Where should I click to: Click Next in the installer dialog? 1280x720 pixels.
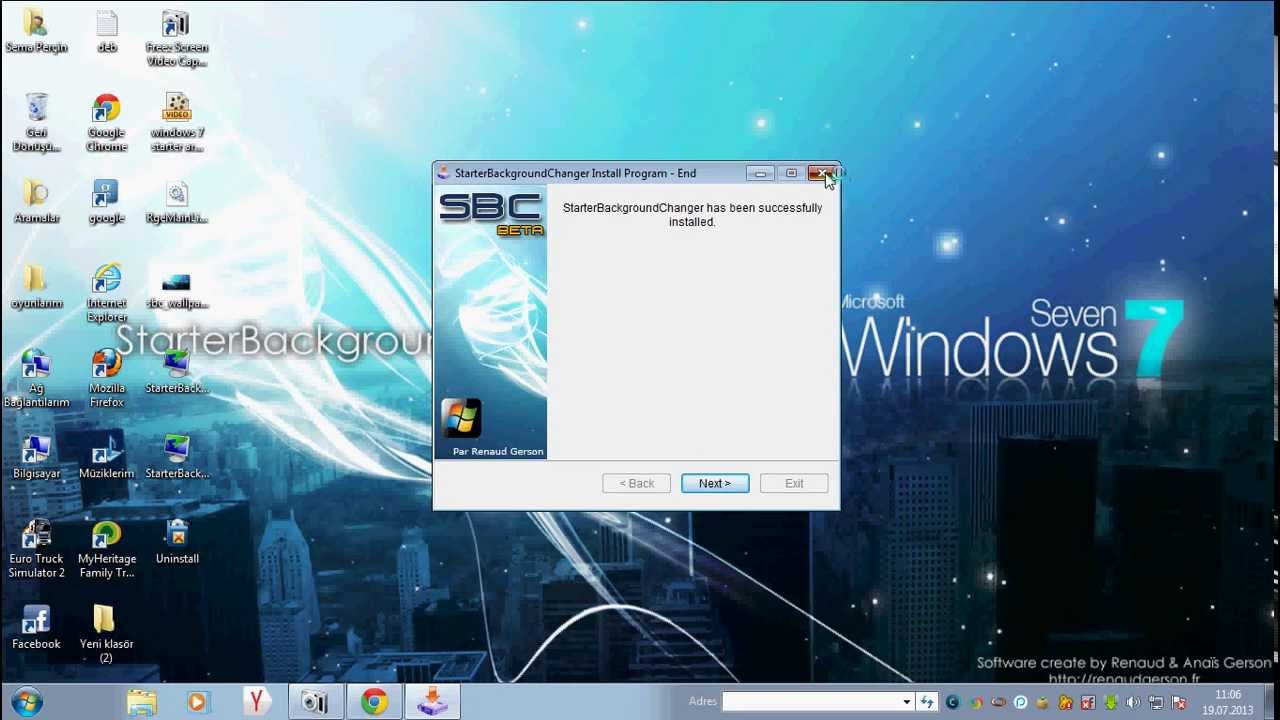(714, 483)
